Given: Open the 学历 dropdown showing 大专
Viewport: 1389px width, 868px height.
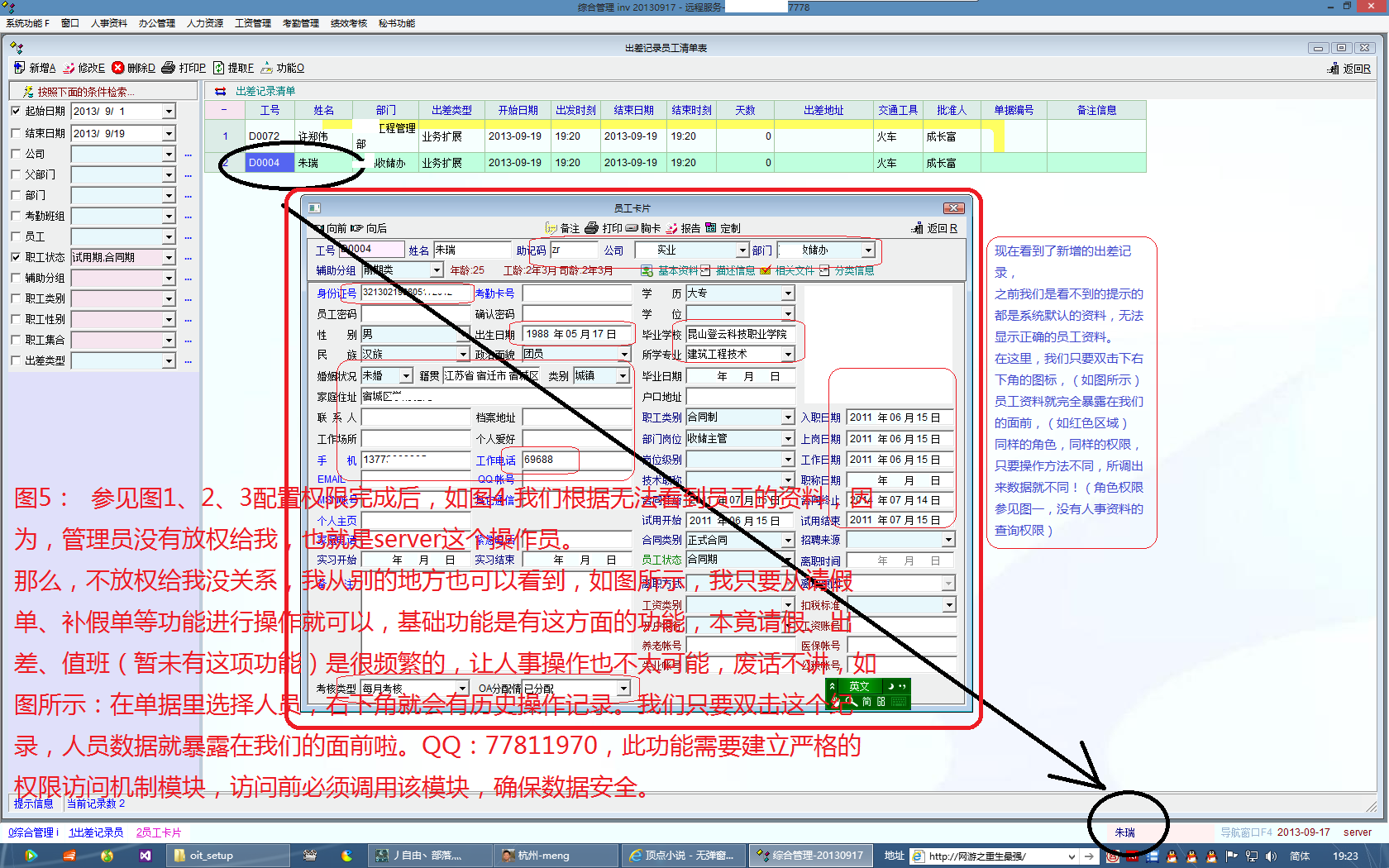Looking at the screenshot, I should (788, 293).
